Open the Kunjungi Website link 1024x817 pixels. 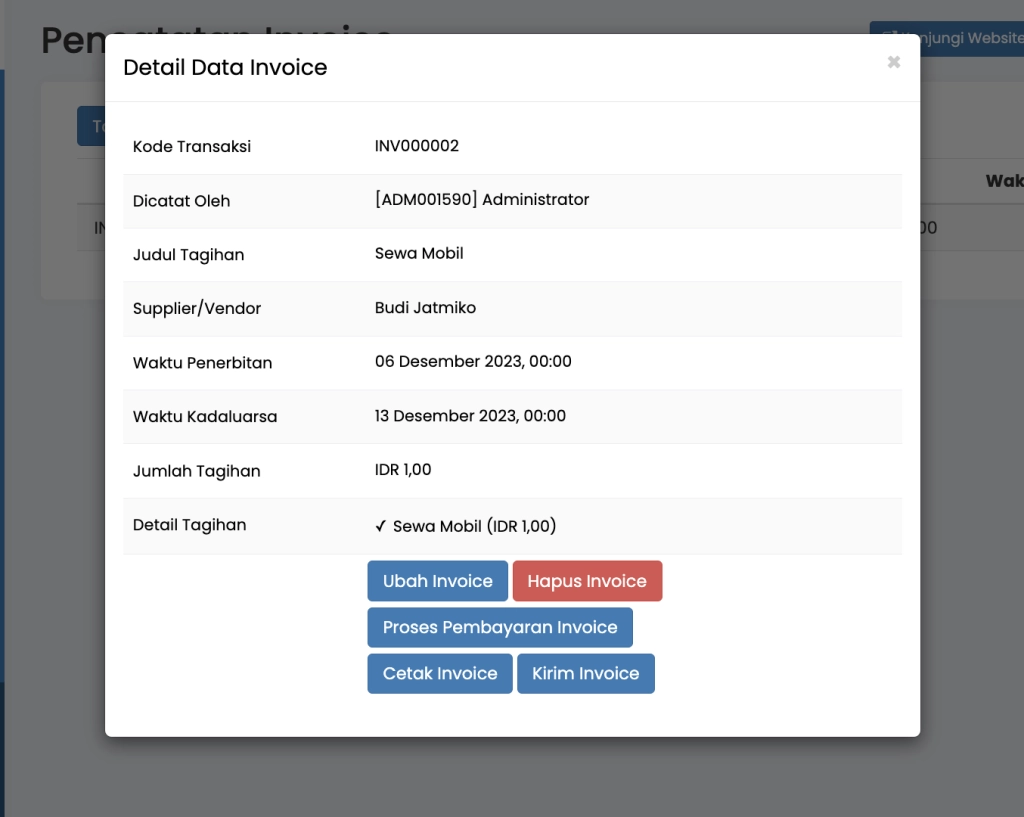(x=946, y=38)
